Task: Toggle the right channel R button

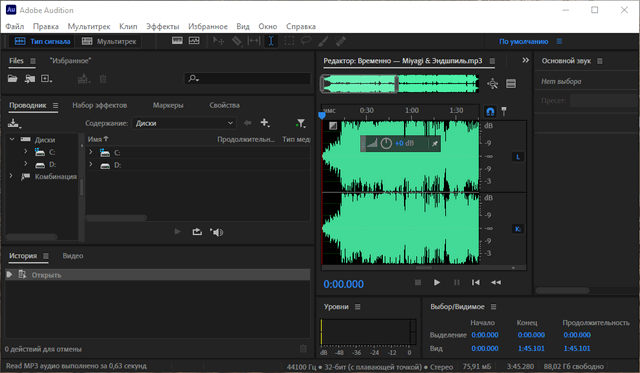Action: pos(518,229)
